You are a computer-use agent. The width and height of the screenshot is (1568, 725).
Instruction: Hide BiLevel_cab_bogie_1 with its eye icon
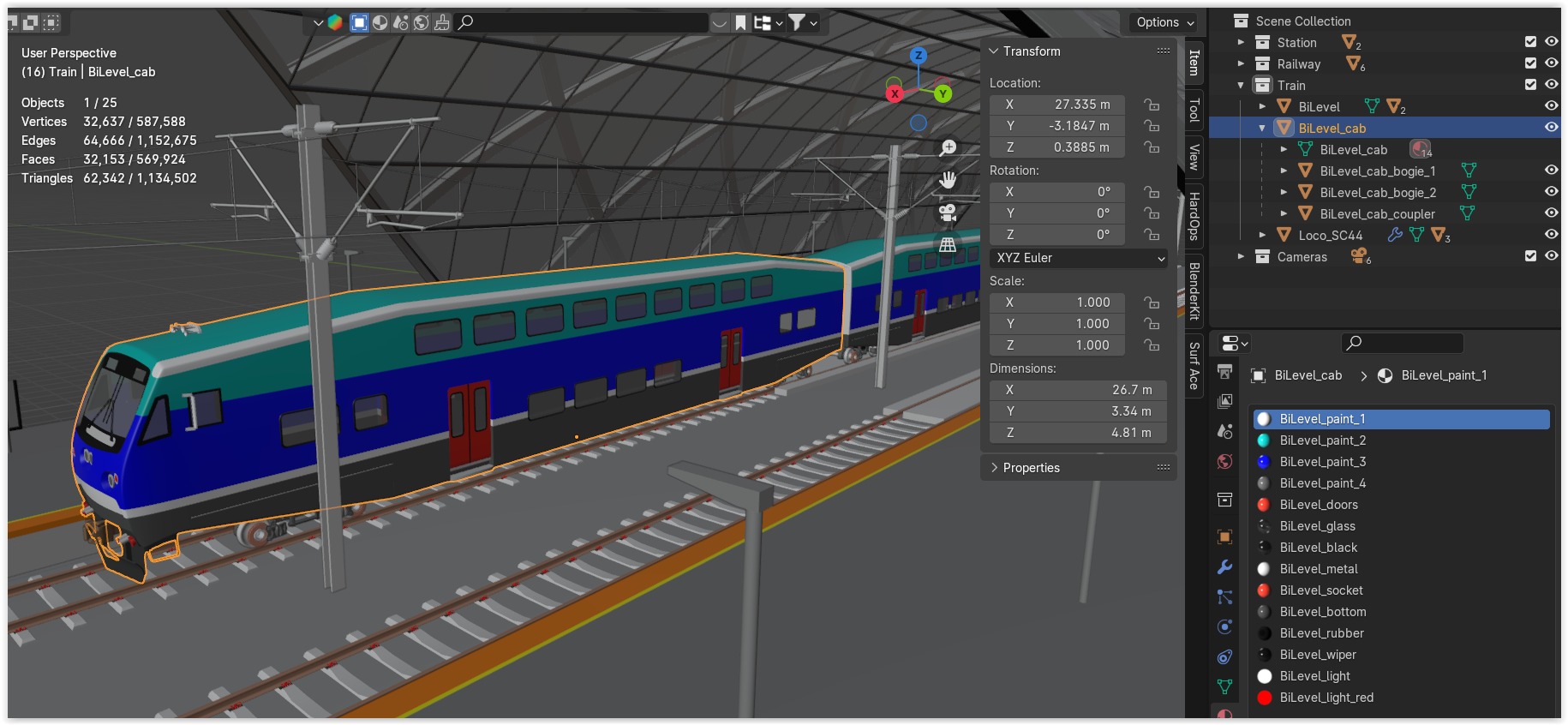point(1551,171)
